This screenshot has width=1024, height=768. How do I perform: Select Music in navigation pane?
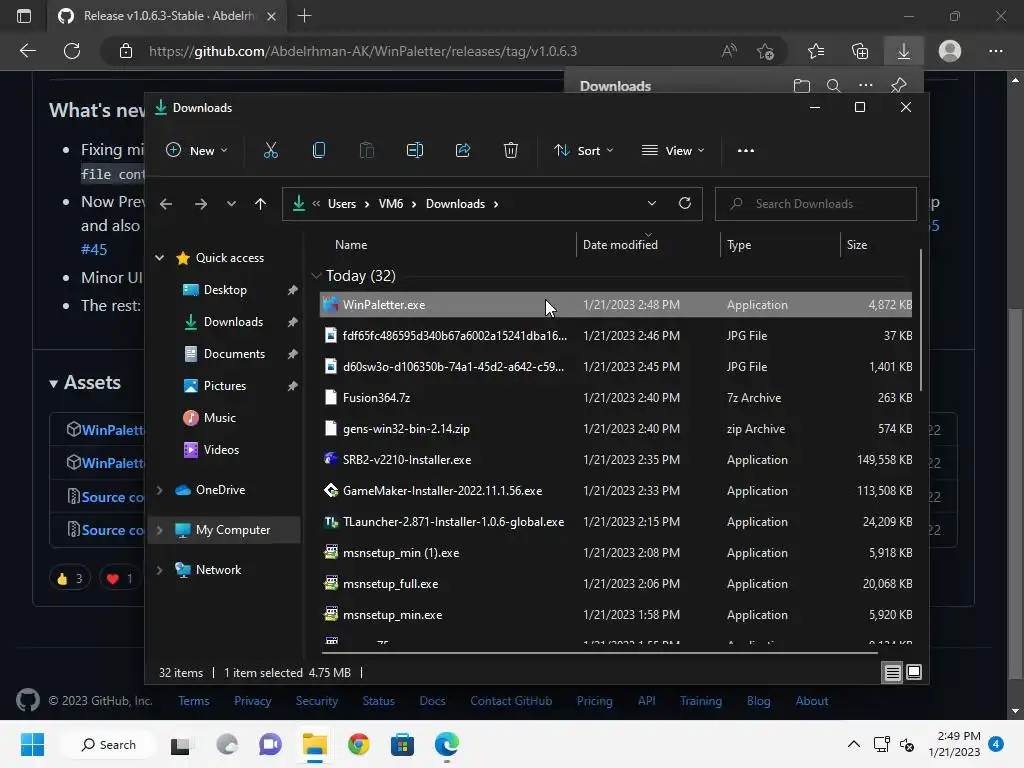pyautogui.click(x=219, y=418)
